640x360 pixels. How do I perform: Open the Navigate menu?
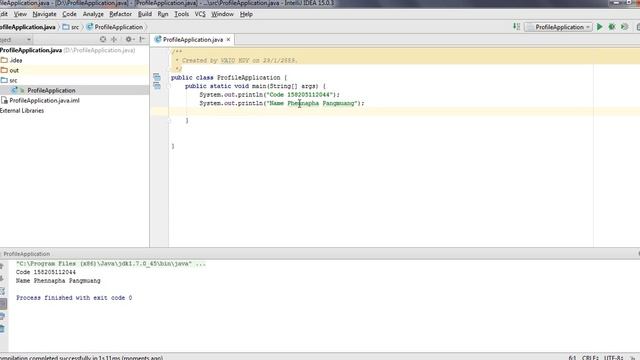click(44, 14)
